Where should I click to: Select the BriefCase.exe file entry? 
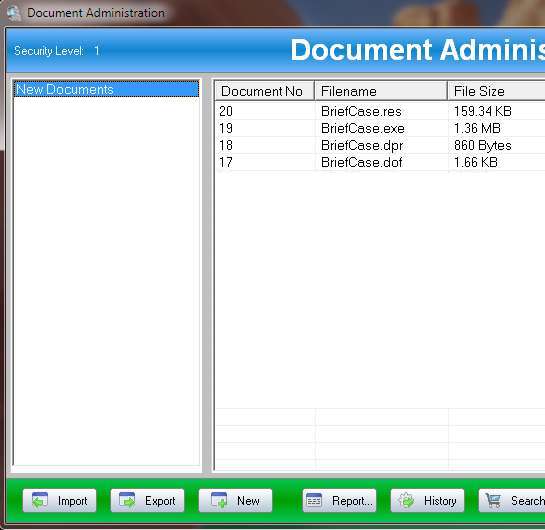coord(363,128)
